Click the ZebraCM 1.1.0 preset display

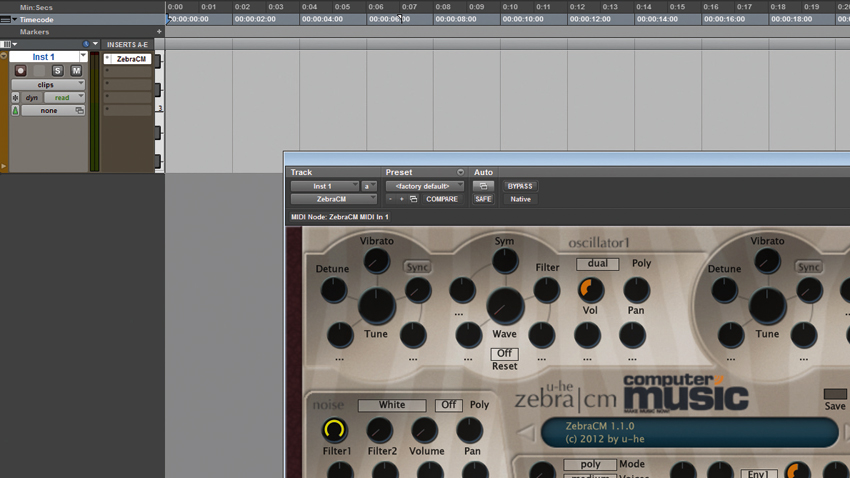pos(690,432)
